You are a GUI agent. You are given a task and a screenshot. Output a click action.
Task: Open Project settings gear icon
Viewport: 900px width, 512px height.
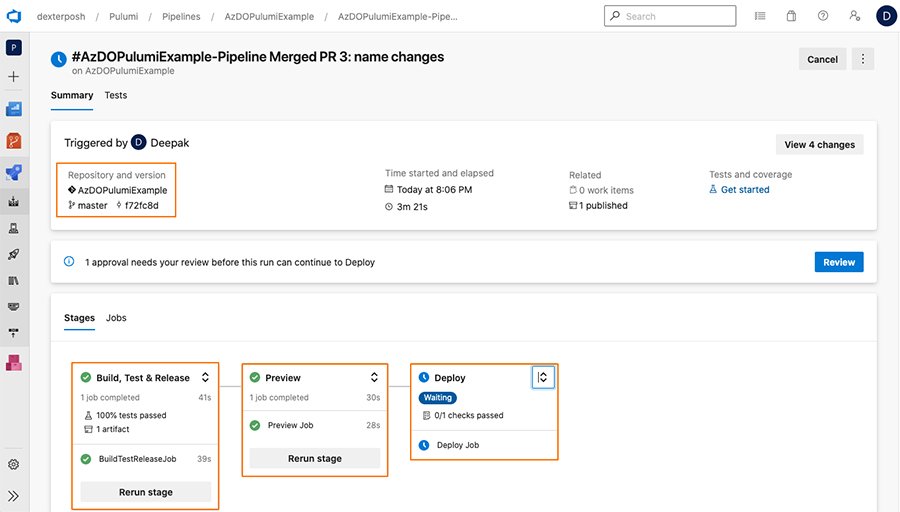[14, 464]
